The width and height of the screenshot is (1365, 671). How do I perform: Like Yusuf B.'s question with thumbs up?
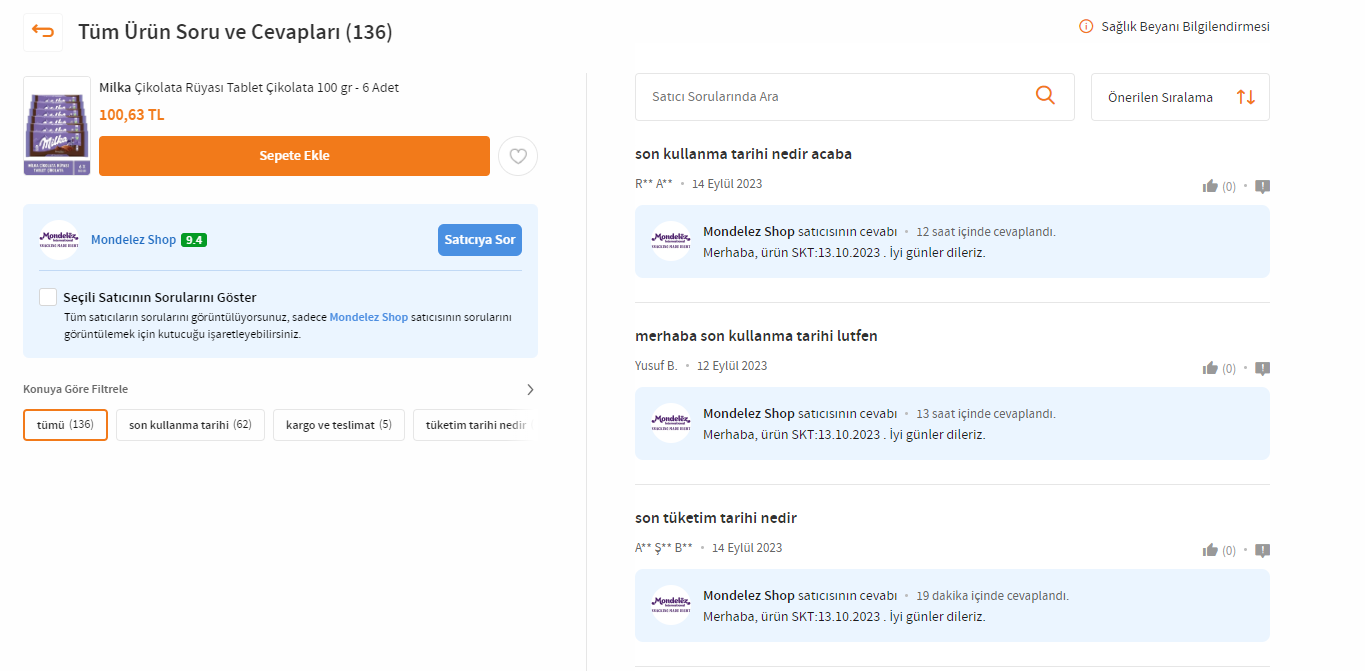(1210, 368)
